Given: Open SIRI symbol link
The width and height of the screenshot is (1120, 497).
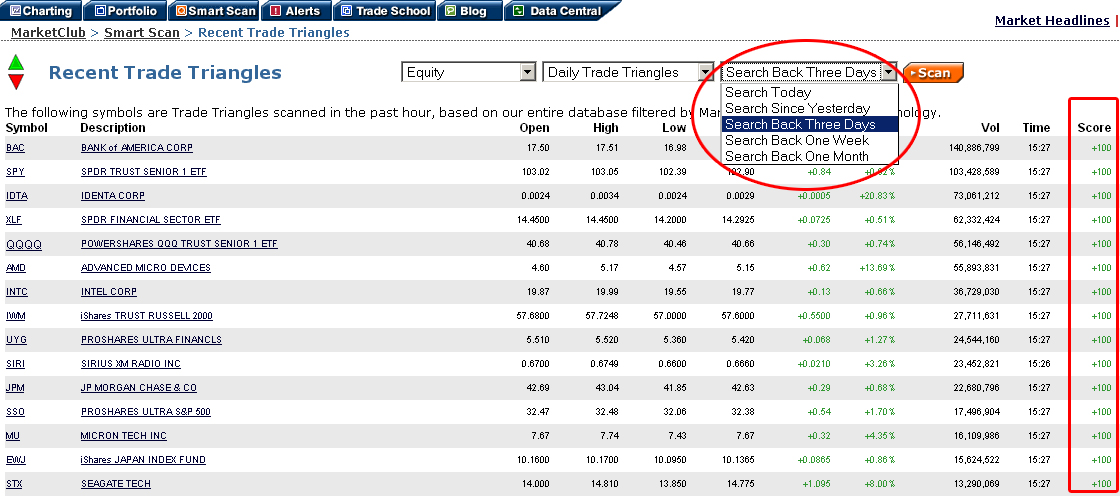Looking at the screenshot, I should tap(15, 364).
